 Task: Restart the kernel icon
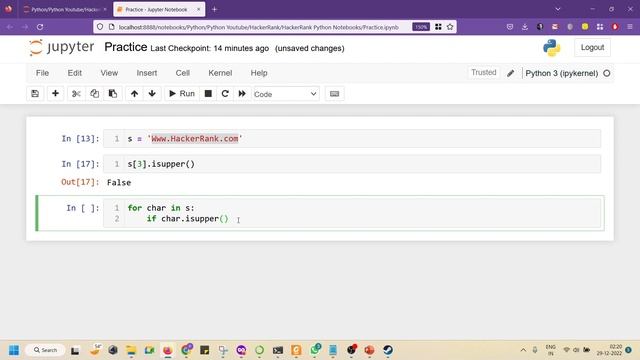coord(225,94)
